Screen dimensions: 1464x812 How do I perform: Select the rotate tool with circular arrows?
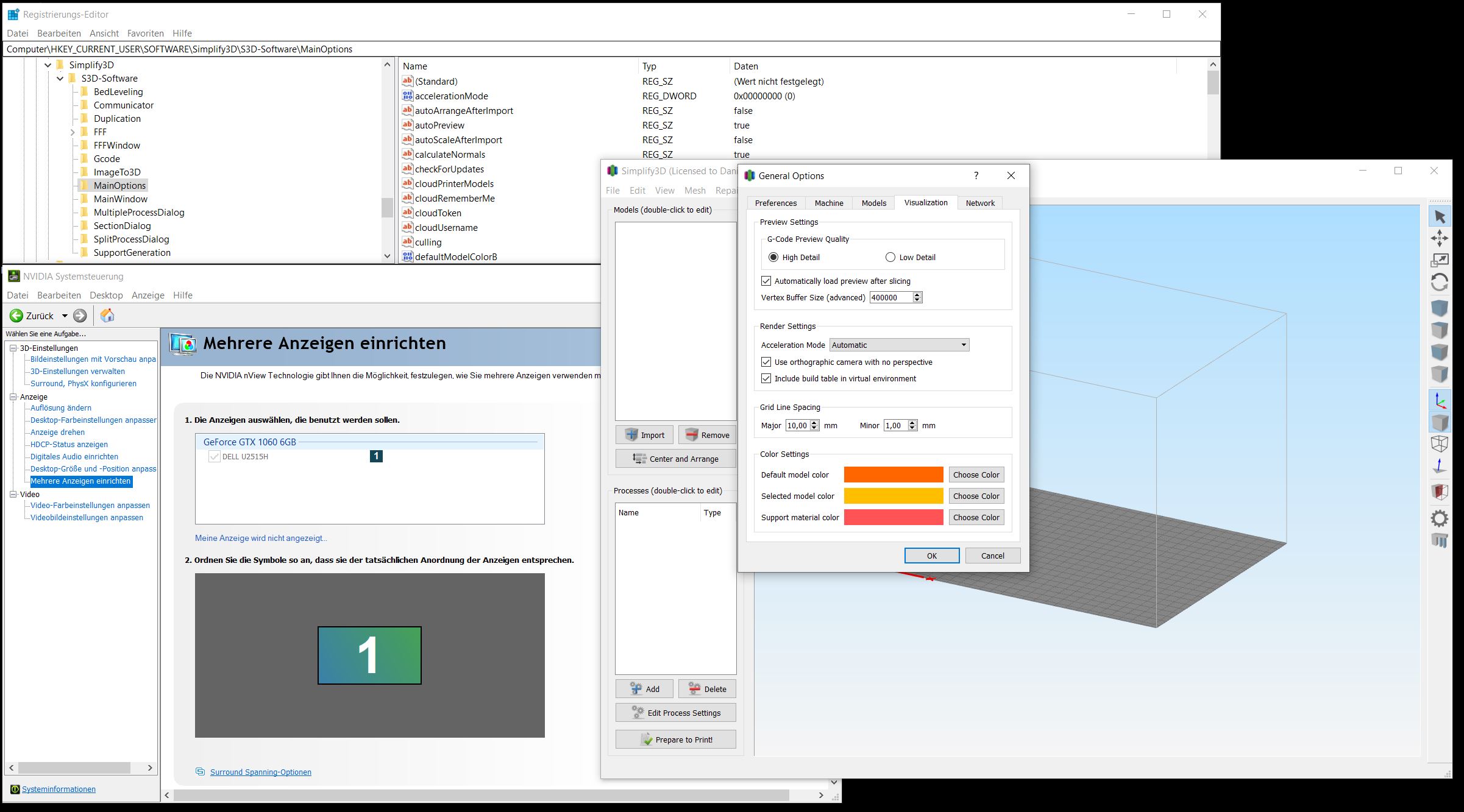(1440, 282)
